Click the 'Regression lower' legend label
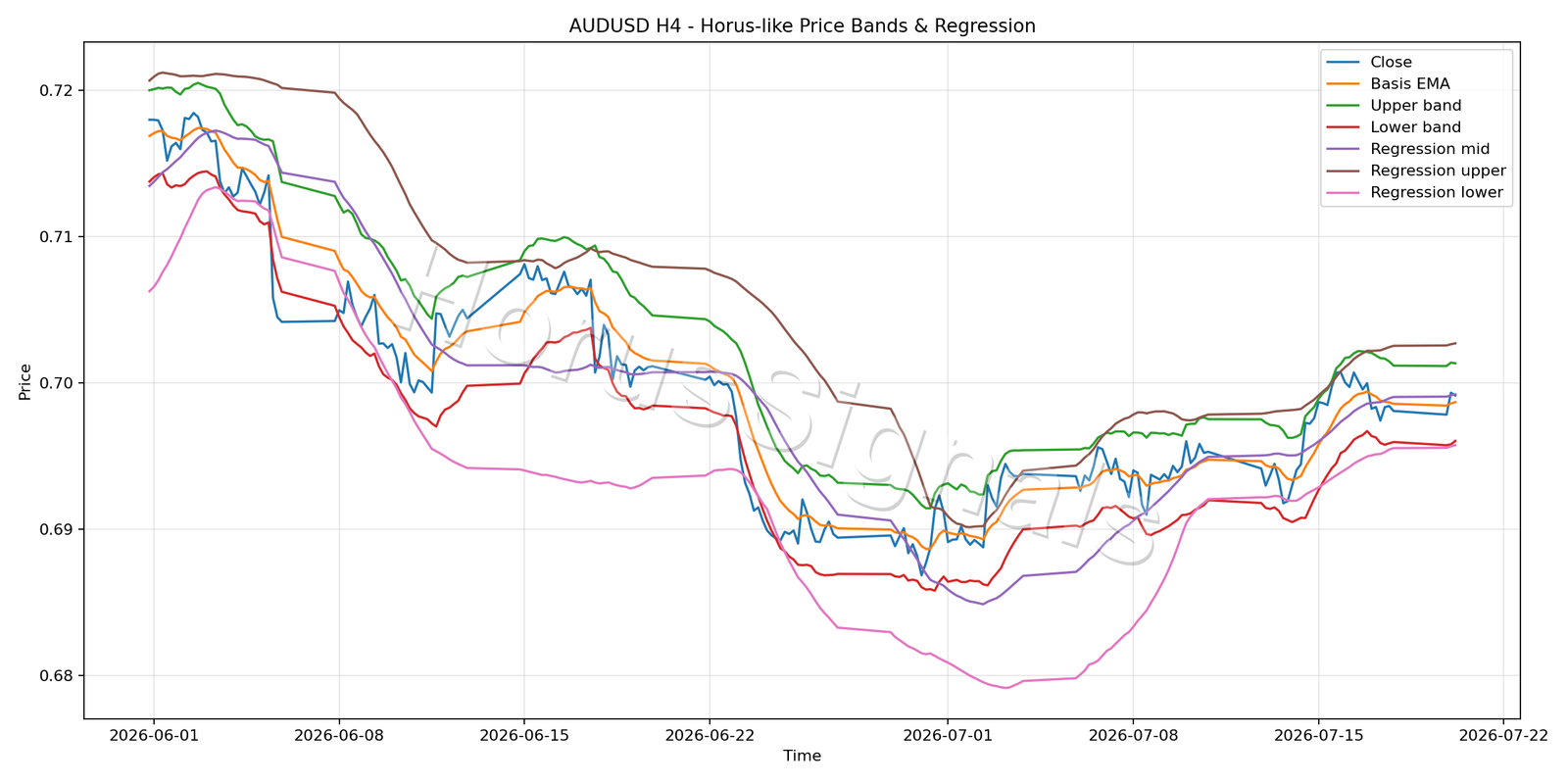This screenshot has height=784, width=1568. click(1437, 192)
